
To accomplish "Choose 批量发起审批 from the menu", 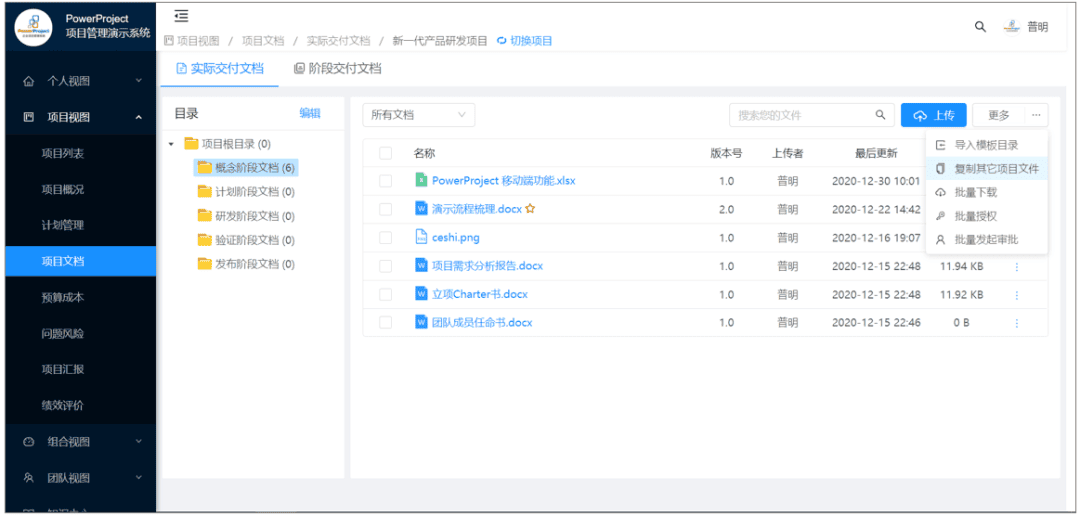I will tap(986, 240).
